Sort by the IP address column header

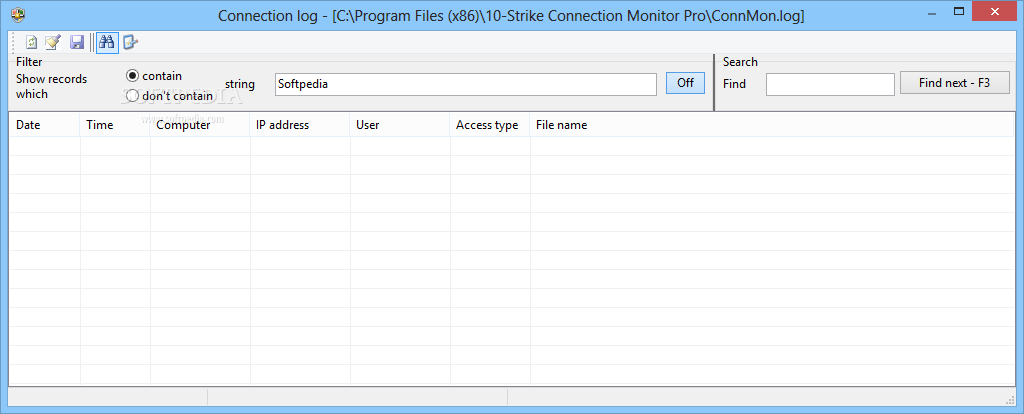(300, 125)
